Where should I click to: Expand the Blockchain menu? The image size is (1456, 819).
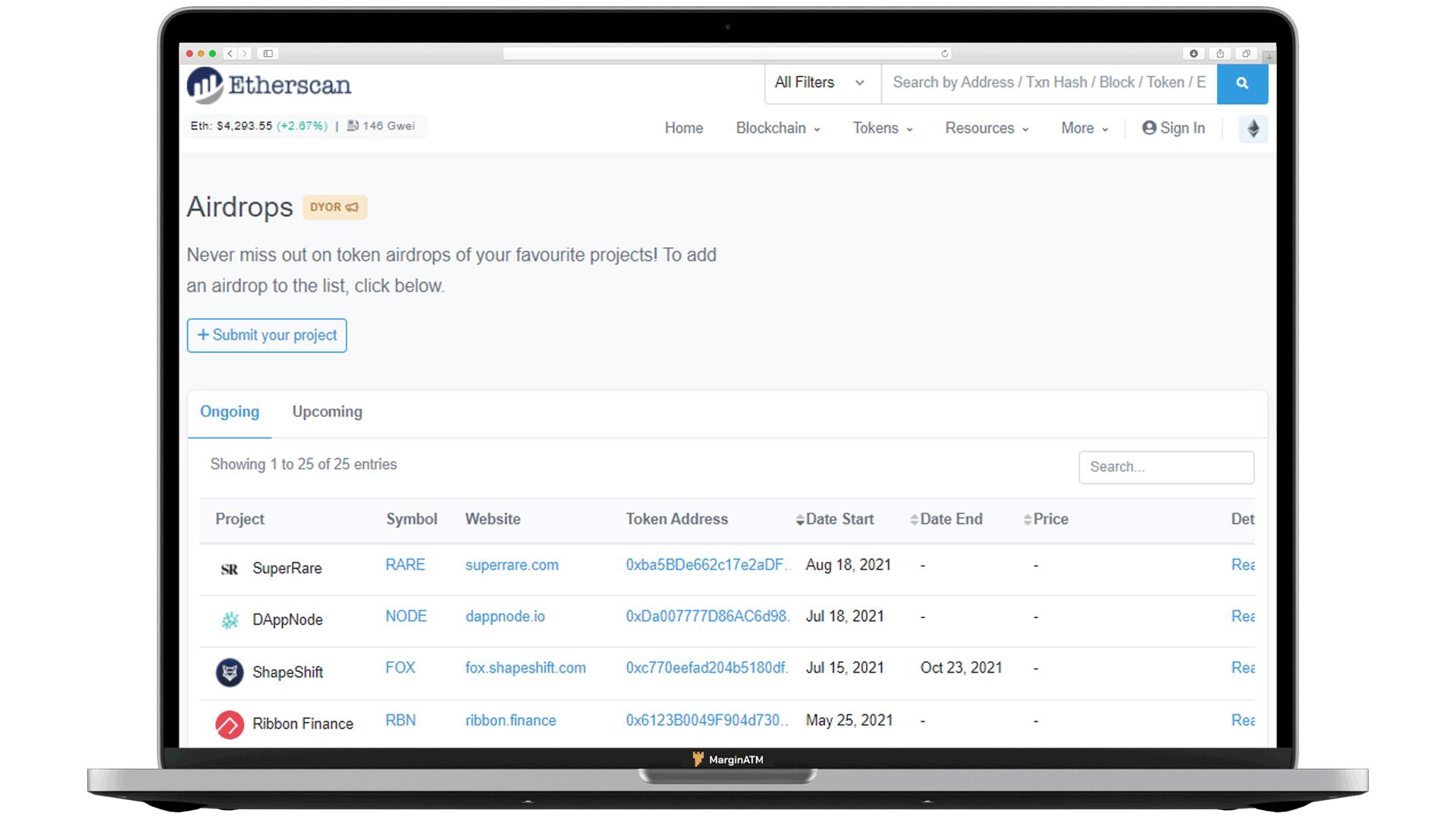778,128
